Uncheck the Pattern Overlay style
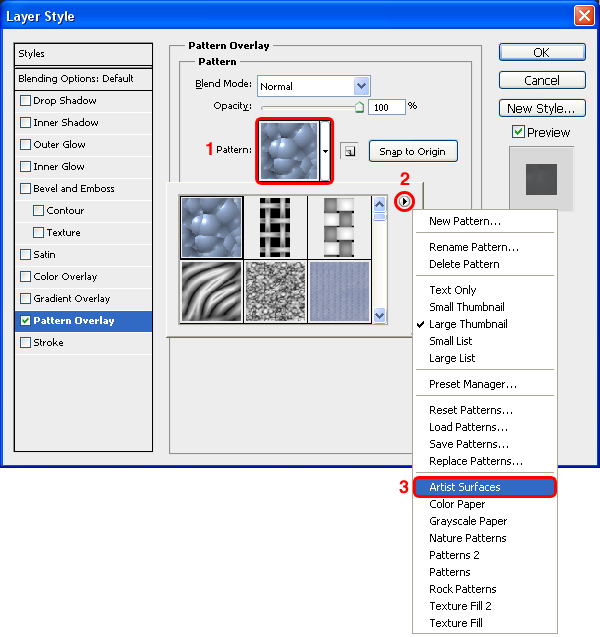The height and width of the screenshot is (637, 600). point(26,321)
